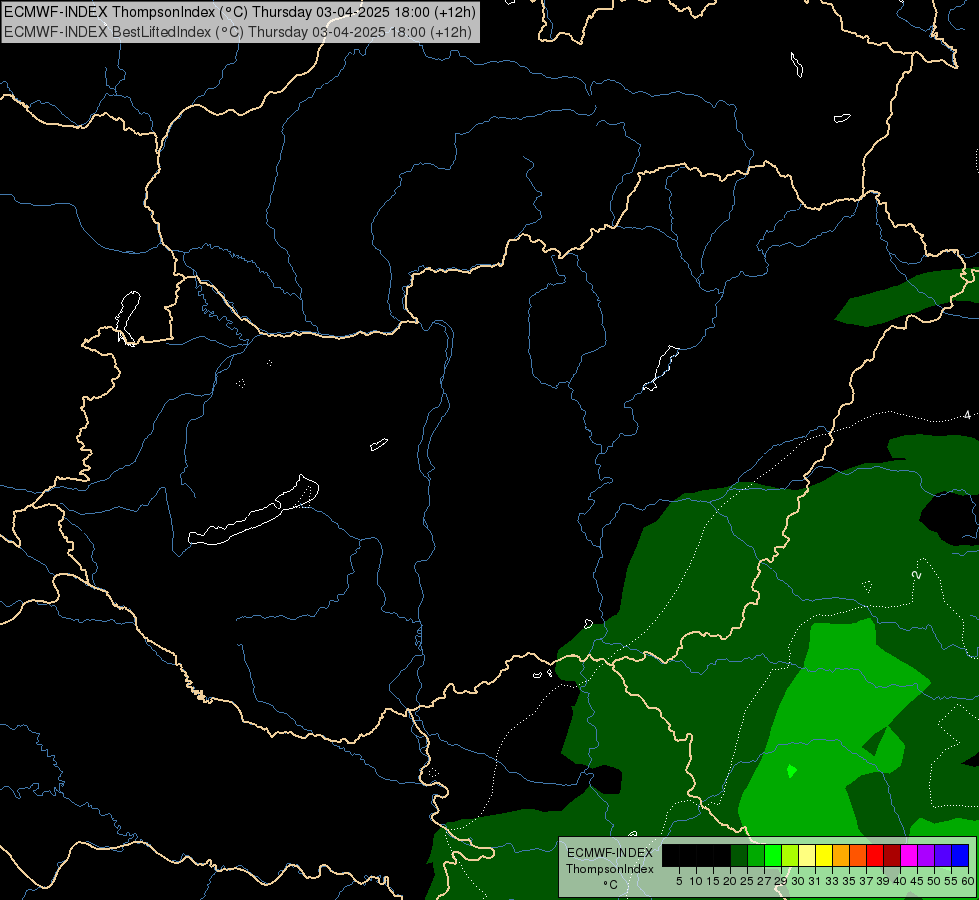Pick the medium green 25–27 legend swatch
Screen dimensions: 979x900
[756, 855]
